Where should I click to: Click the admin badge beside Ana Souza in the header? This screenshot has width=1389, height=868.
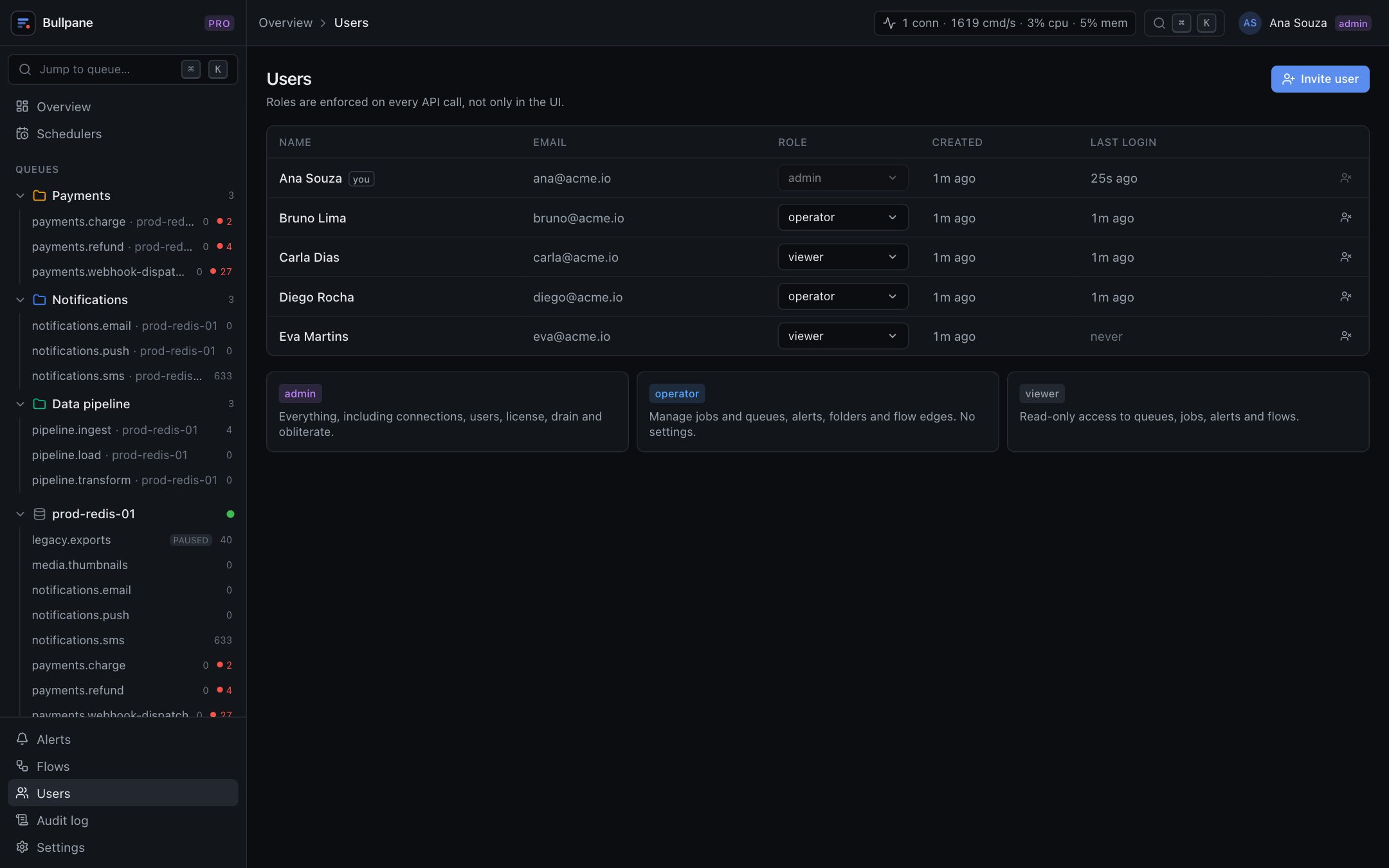coord(1352,23)
